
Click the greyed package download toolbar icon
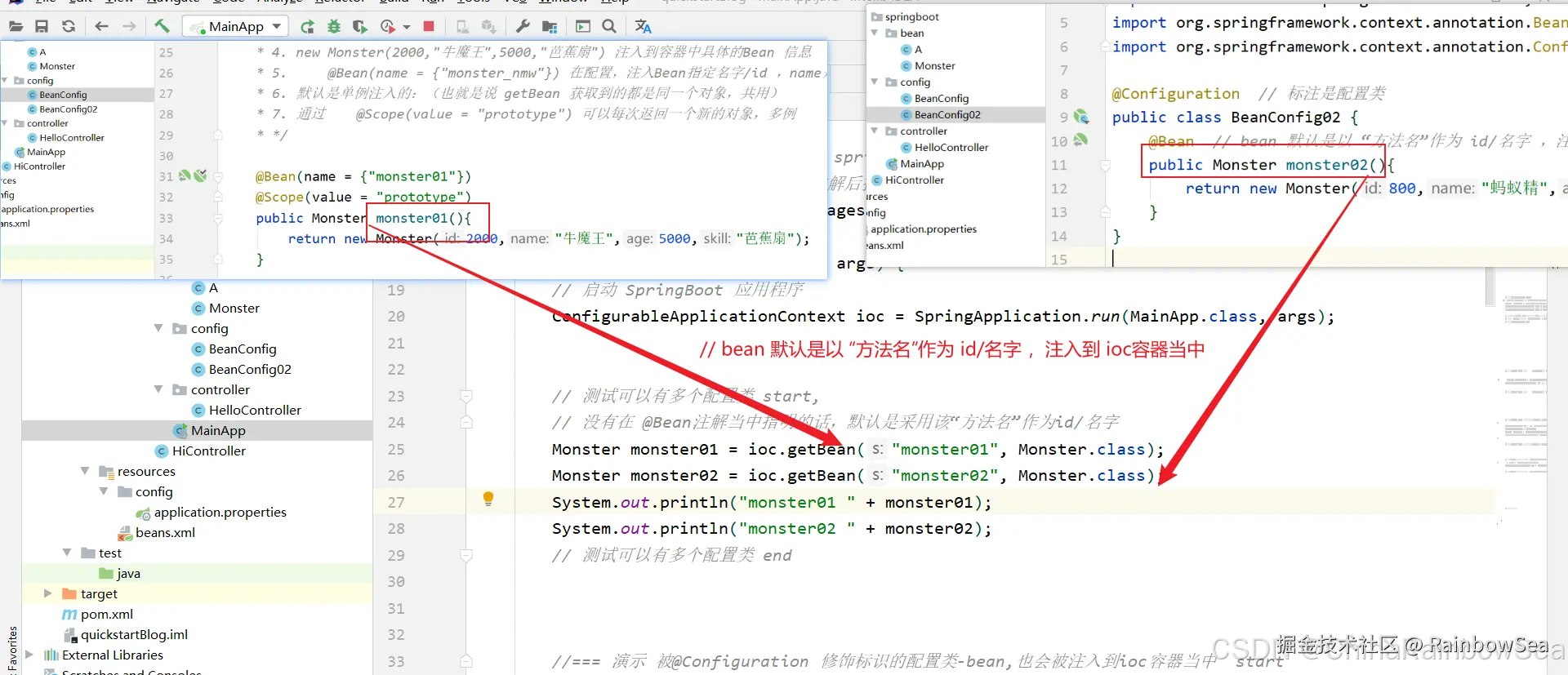[488, 26]
